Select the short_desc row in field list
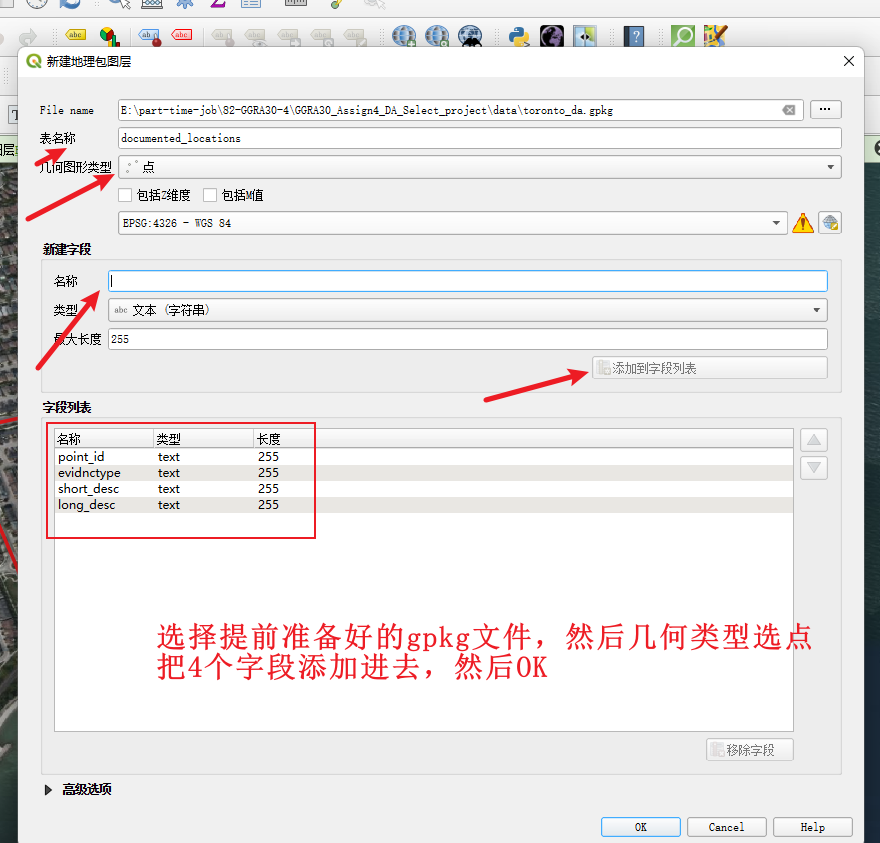Viewport: 880px width, 843px height. click(x=424, y=489)
